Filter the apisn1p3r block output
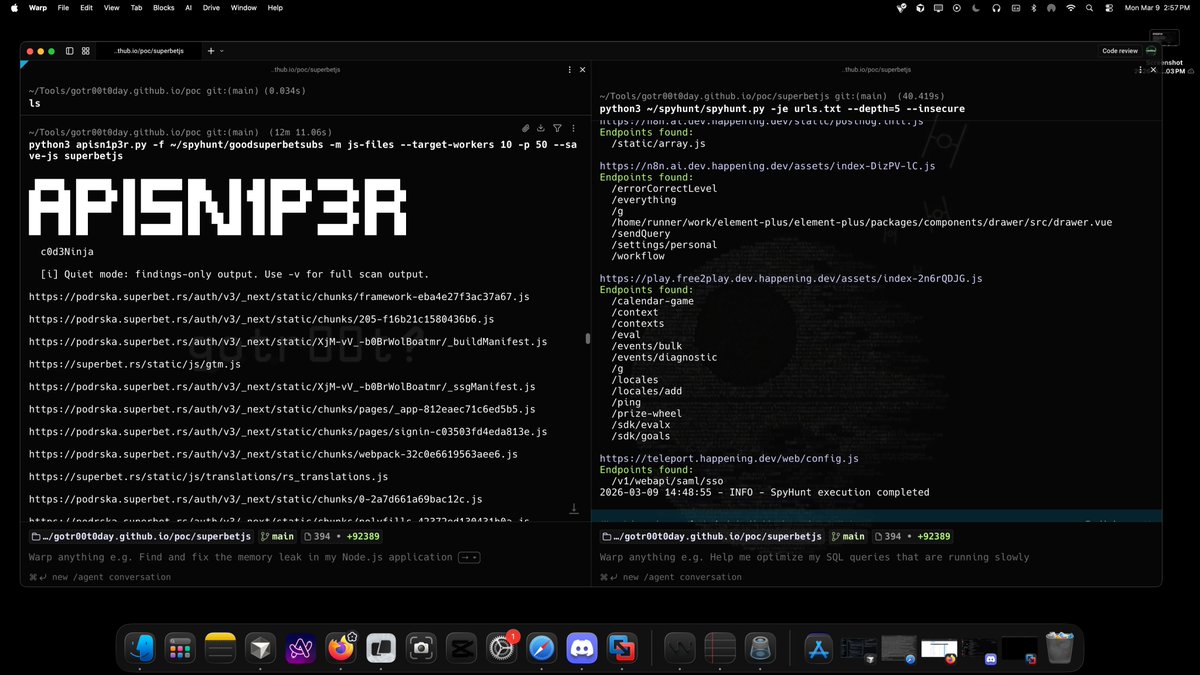This screenshot has height=675, width=1200. [x=557, y=128]
